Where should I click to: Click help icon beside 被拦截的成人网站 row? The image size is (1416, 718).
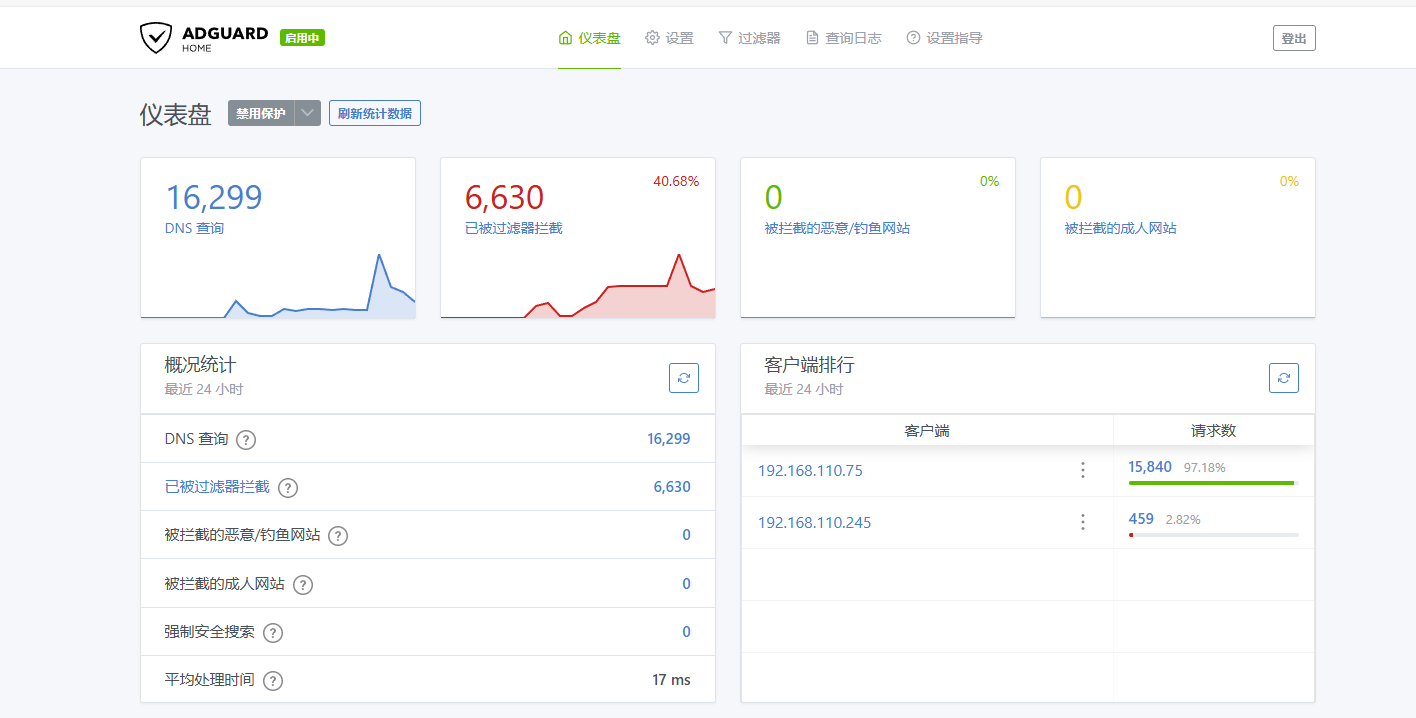[303, 585]
